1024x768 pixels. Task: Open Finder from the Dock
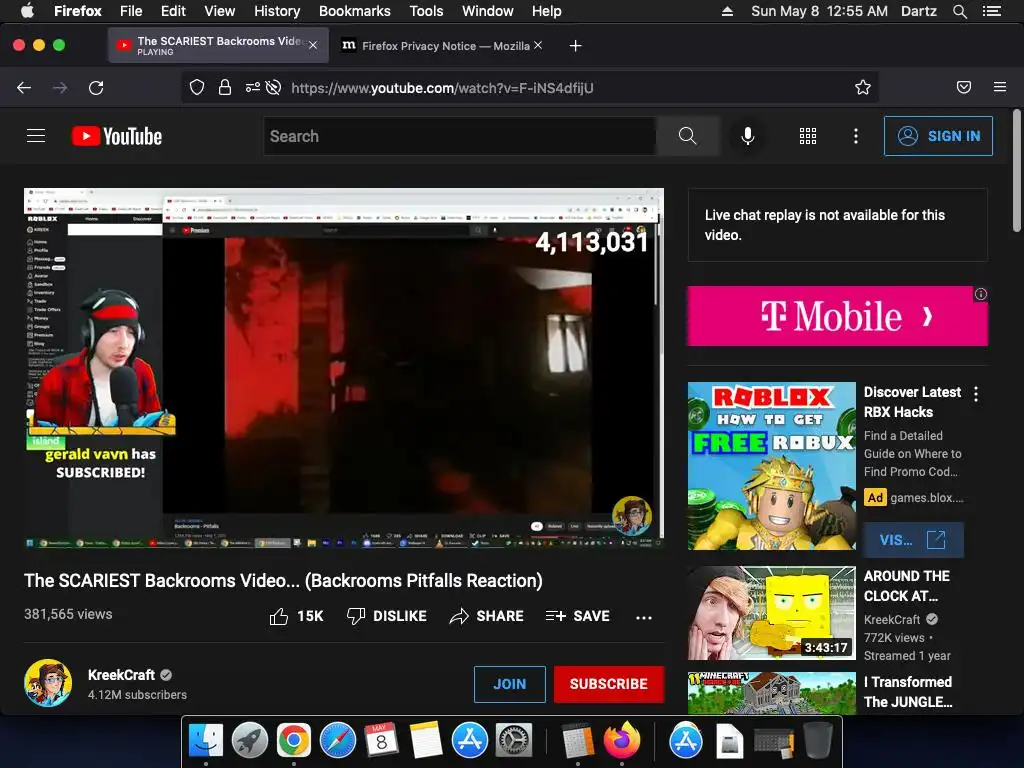coord(205,741)
